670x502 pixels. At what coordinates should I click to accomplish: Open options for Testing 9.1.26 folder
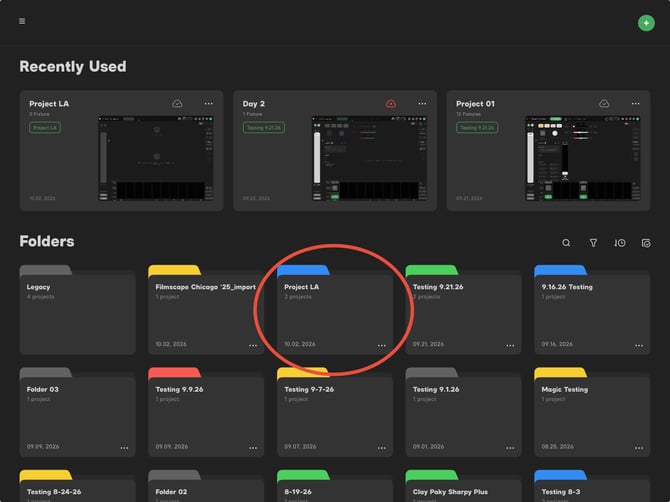pos(510,448)
